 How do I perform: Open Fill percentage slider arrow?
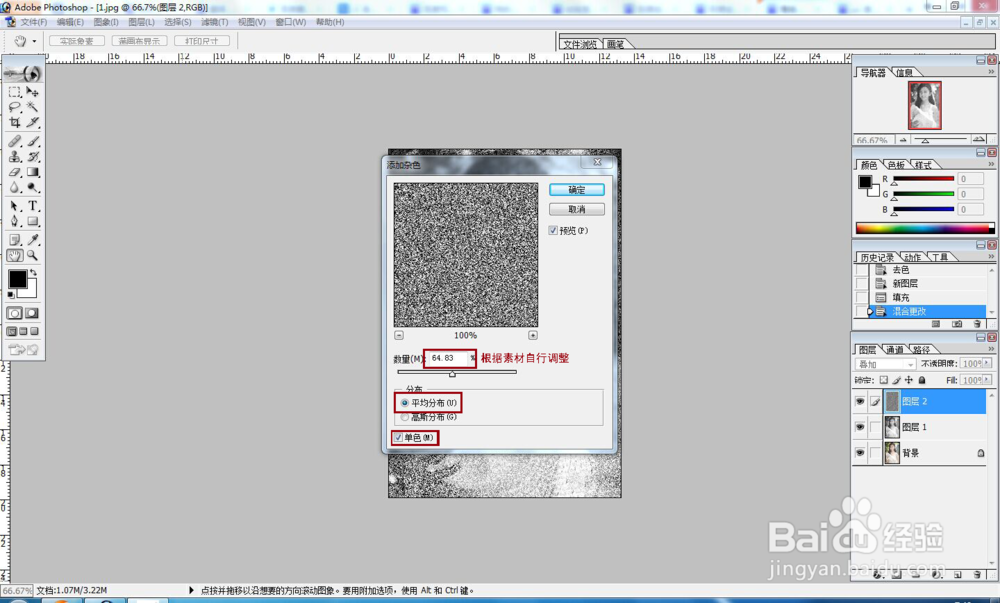987,380
